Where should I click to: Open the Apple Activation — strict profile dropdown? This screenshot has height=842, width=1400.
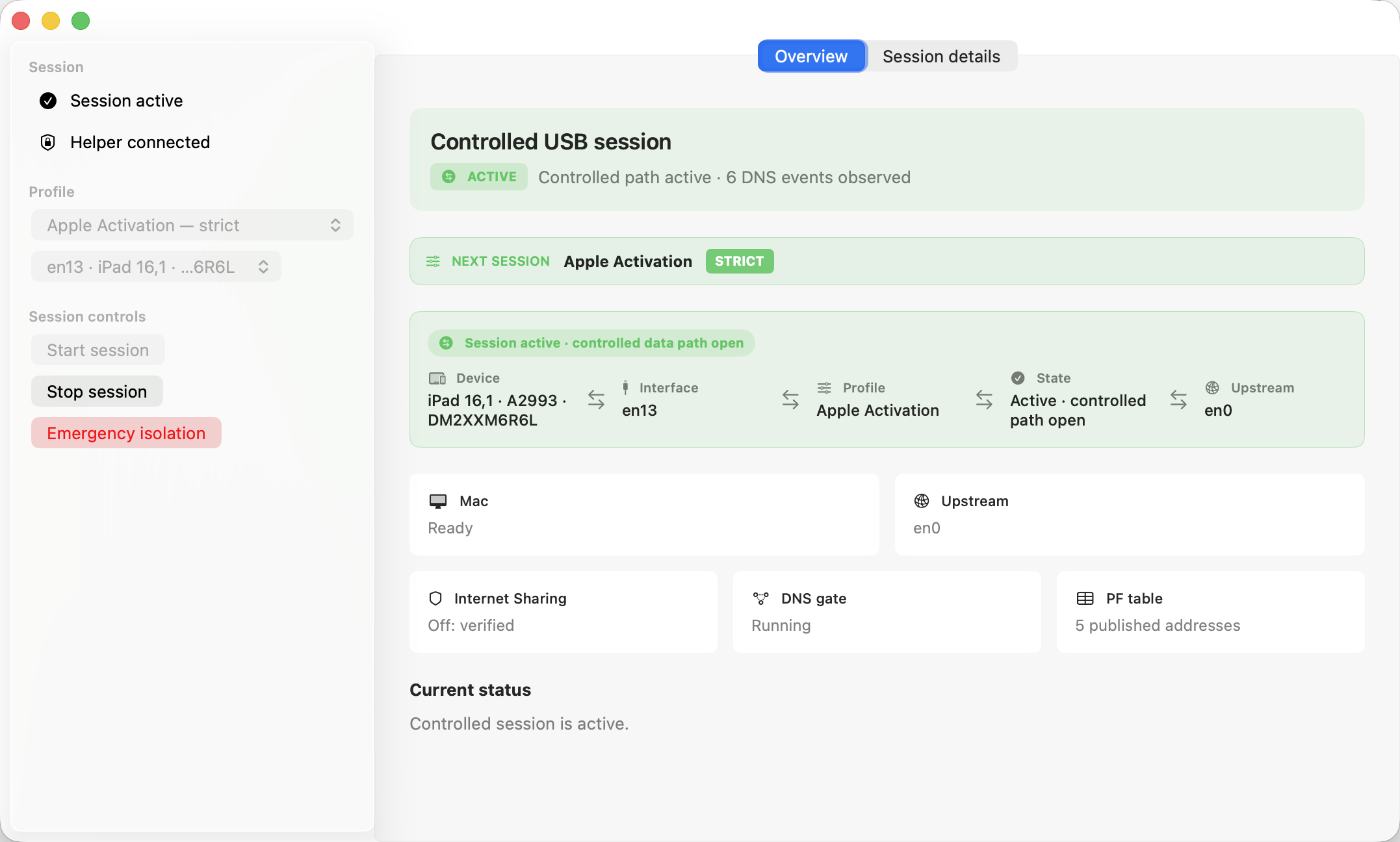pos(192,225)
